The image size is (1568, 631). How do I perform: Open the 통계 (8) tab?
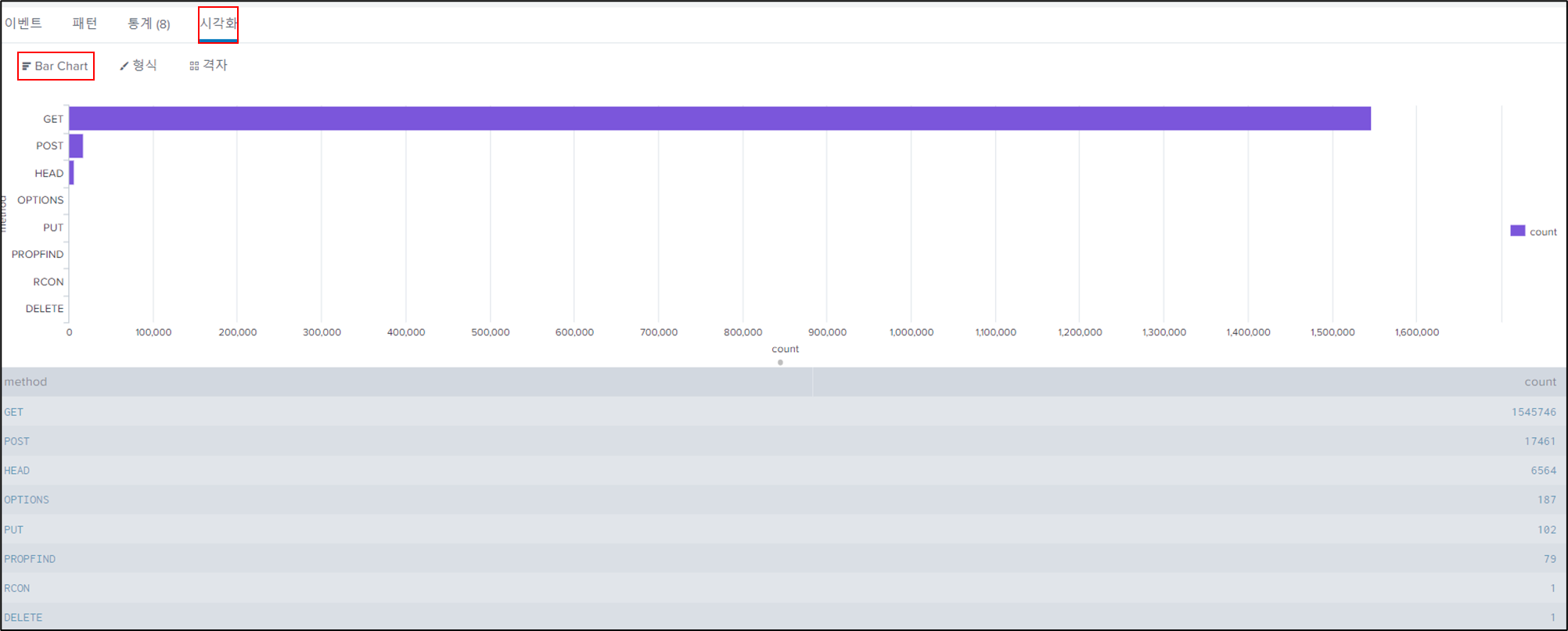(x=149, y=23)
